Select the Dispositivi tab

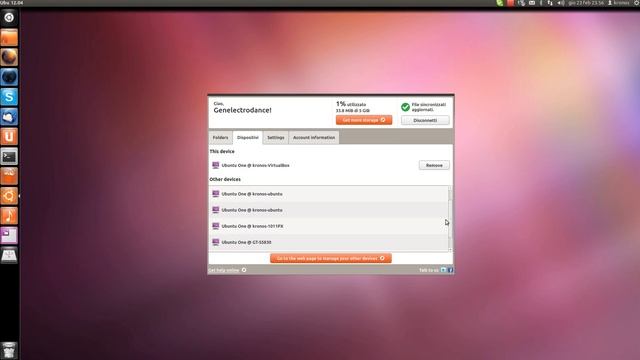[248, 138]
